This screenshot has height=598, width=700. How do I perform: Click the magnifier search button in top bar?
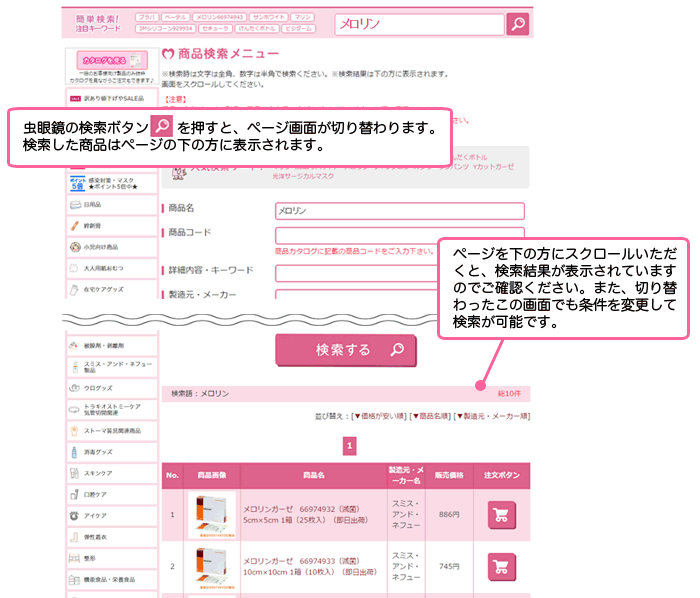[517, 24]
